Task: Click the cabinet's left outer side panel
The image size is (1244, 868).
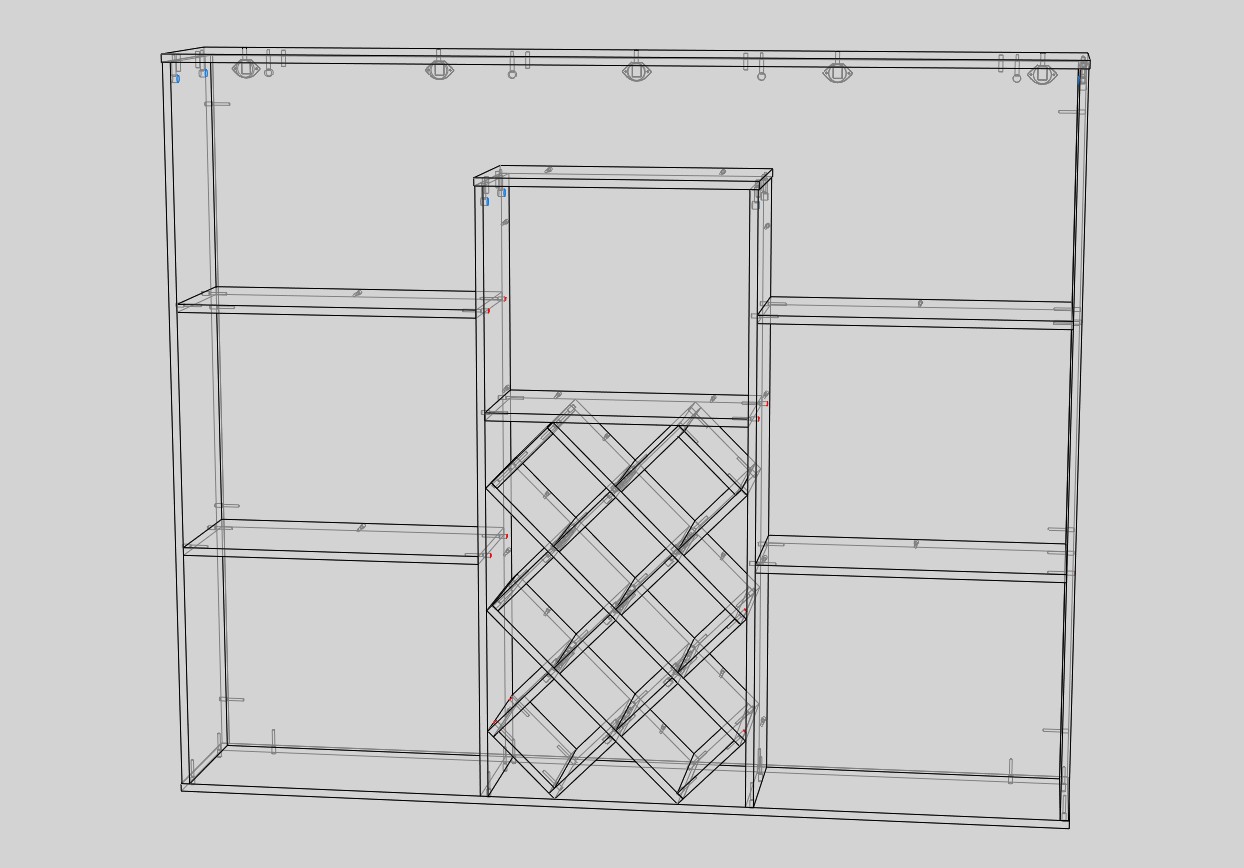Action: 177,420
